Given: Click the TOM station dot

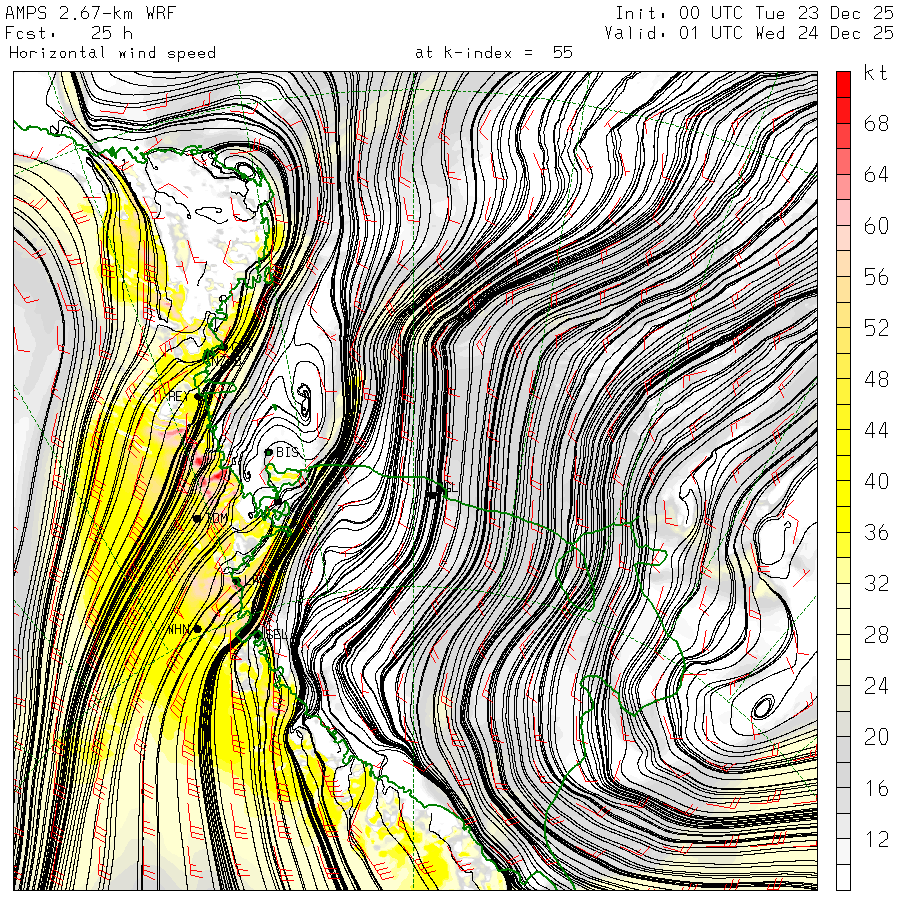Looking at the screenshot, I should (x=198, y=518).
